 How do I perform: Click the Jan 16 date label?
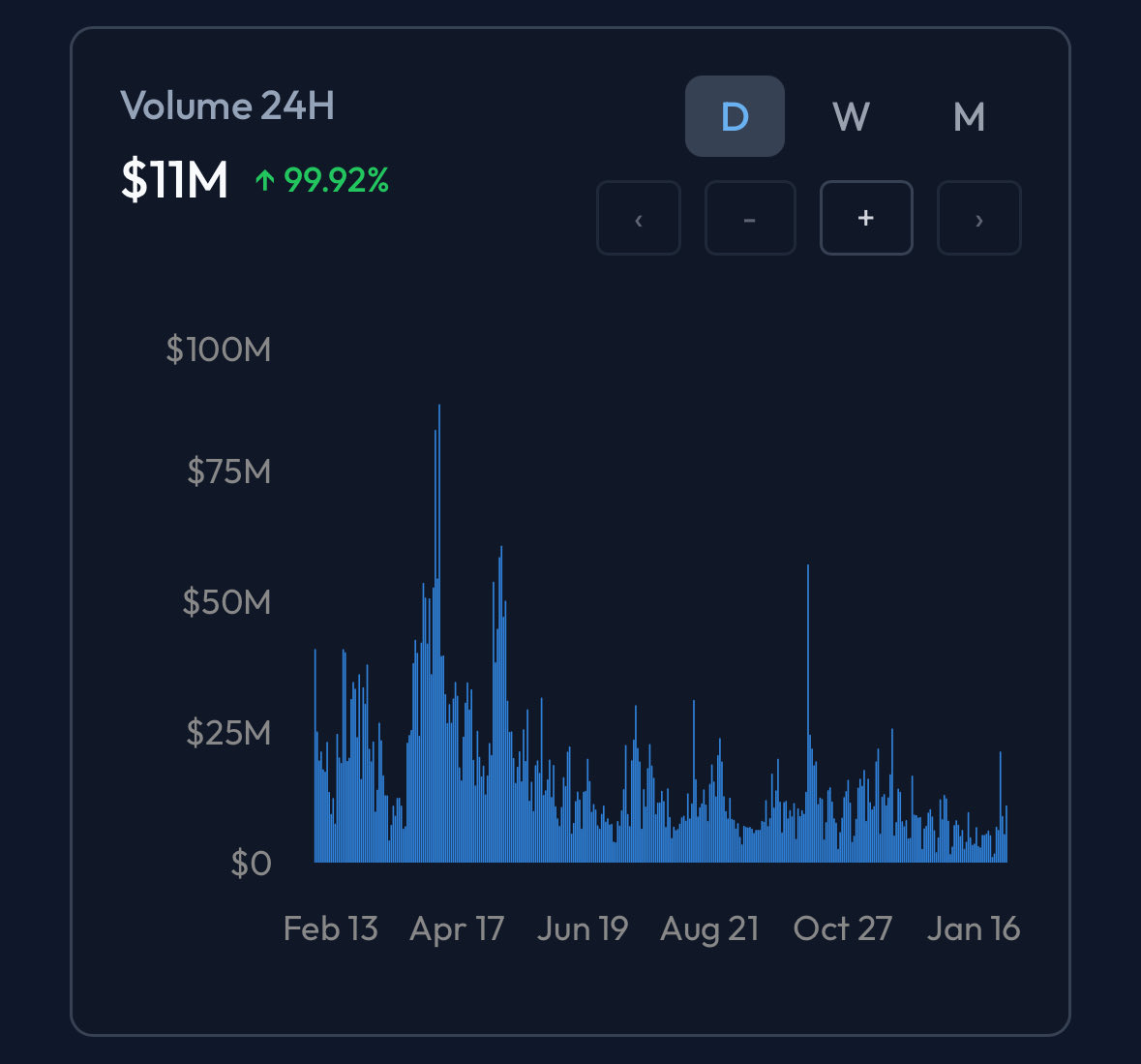[x=974, y=928]
